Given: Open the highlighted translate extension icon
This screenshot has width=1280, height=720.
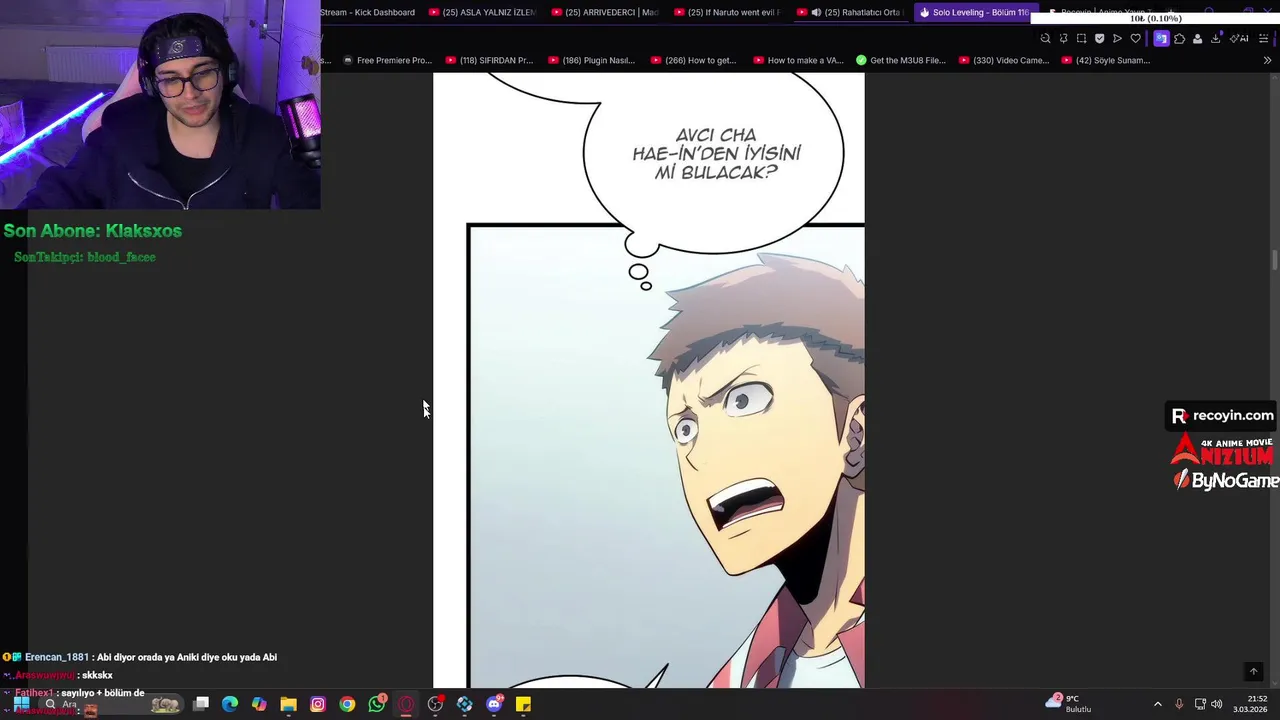Looking at the screenshot, I should [1161, 38].
